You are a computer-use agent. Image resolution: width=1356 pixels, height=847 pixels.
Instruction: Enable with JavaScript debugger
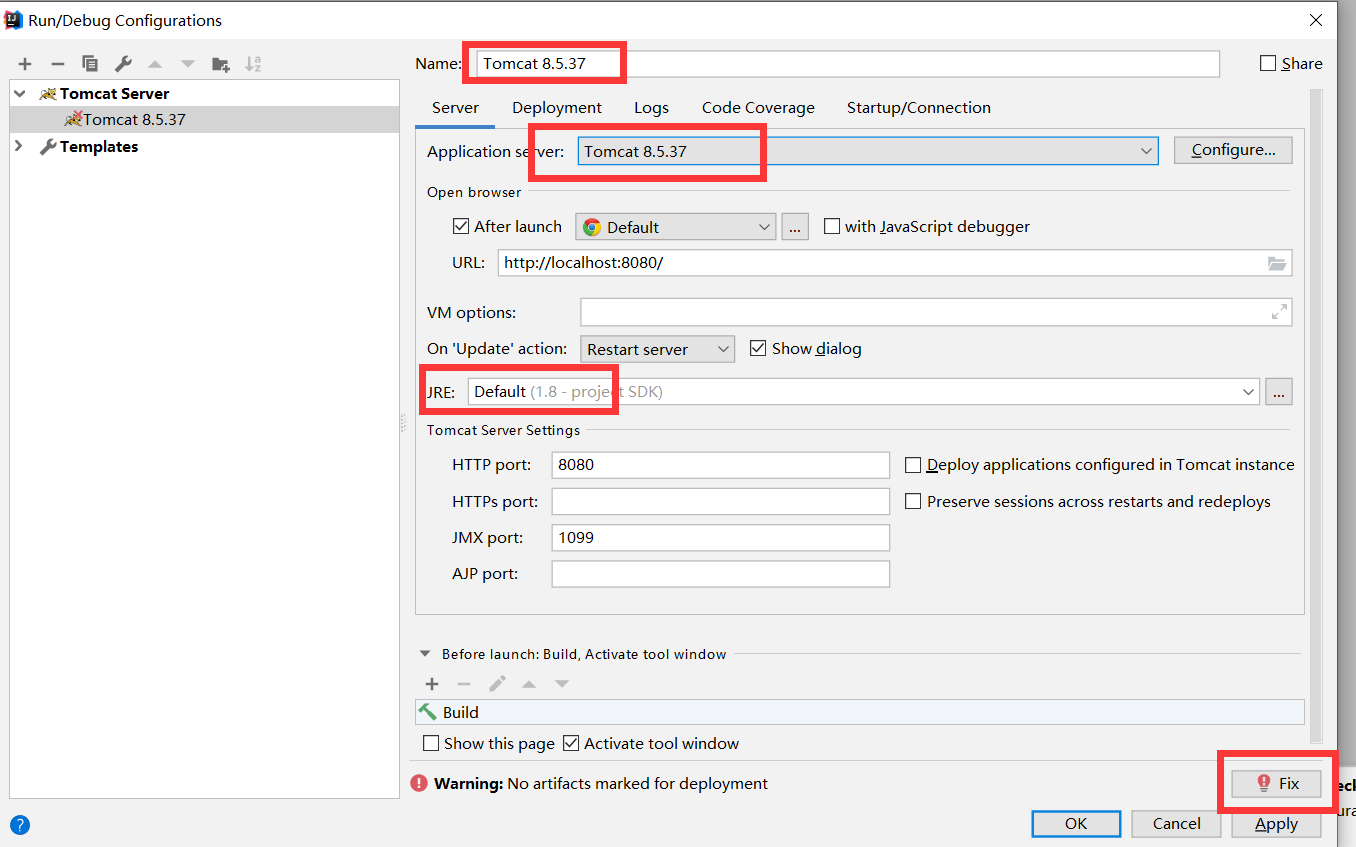831,226
